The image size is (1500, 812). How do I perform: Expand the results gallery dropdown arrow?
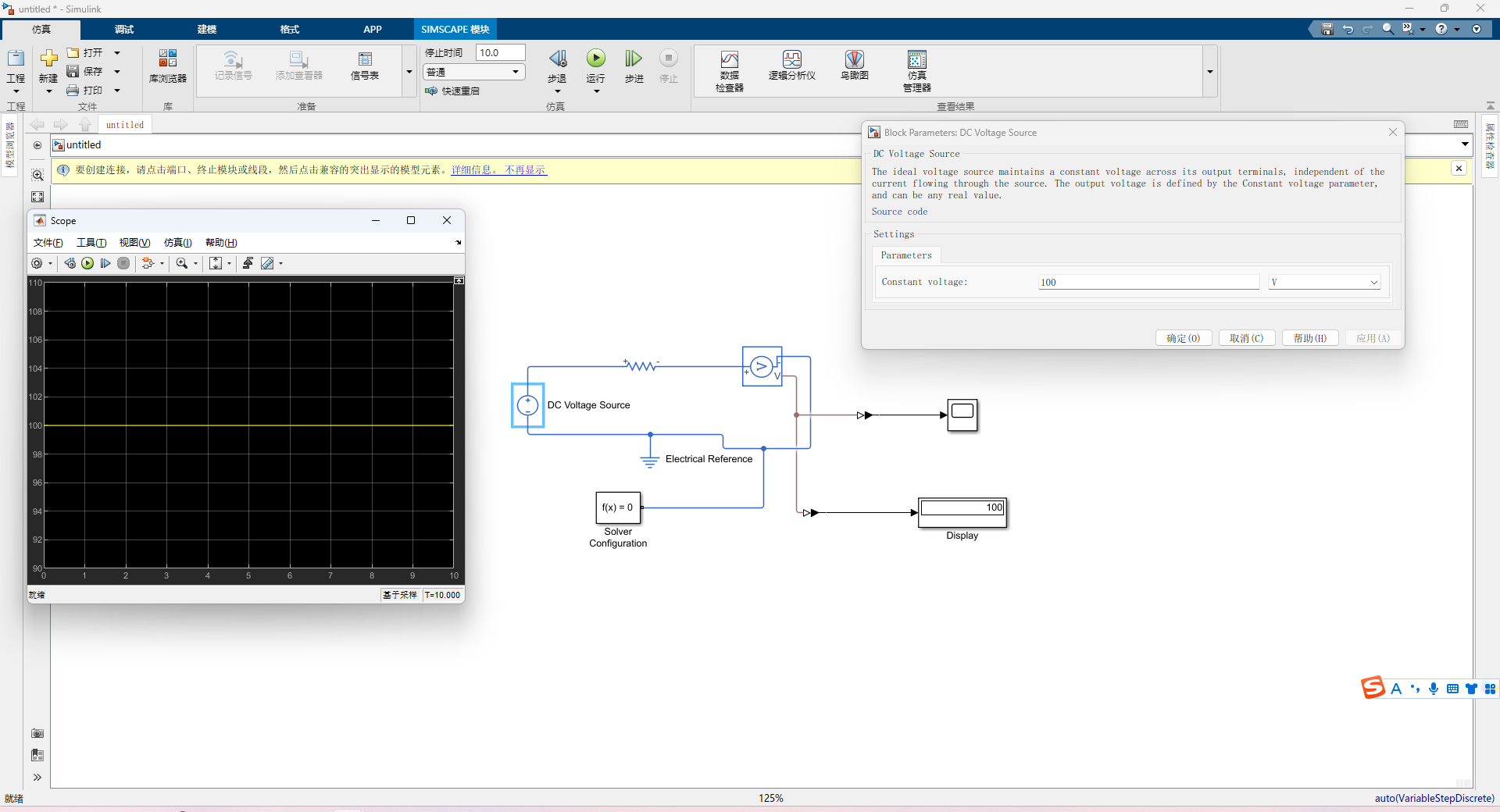point(1209,72)
